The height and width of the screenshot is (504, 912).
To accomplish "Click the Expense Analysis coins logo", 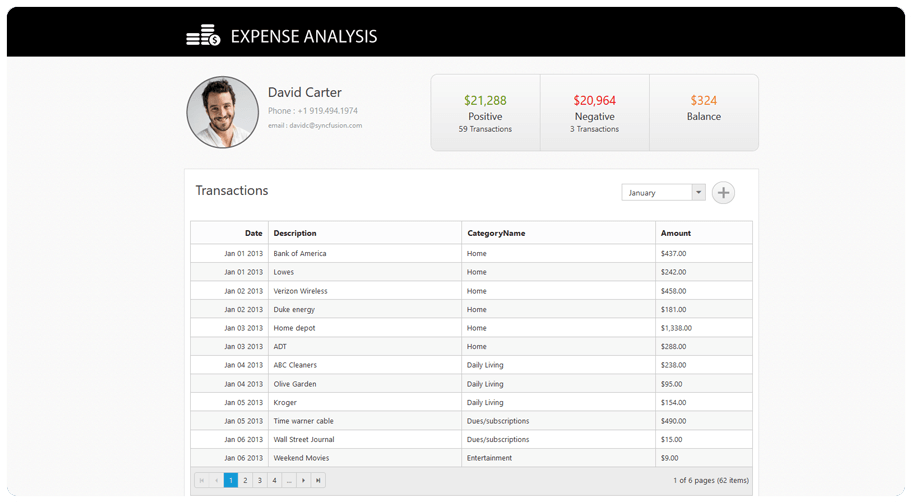I will pos(203,36).
